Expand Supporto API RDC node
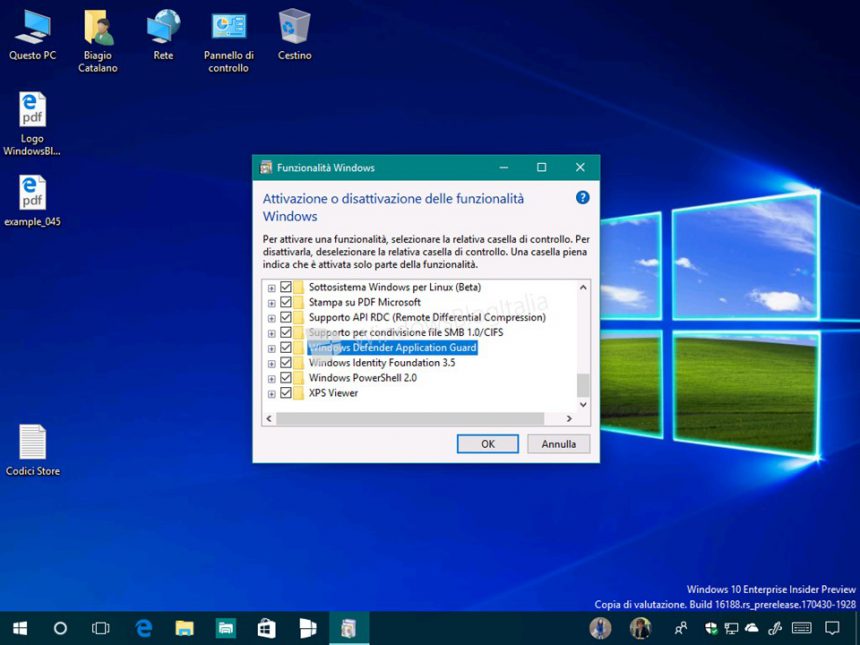The image size is (860, 645). [271, 318]
